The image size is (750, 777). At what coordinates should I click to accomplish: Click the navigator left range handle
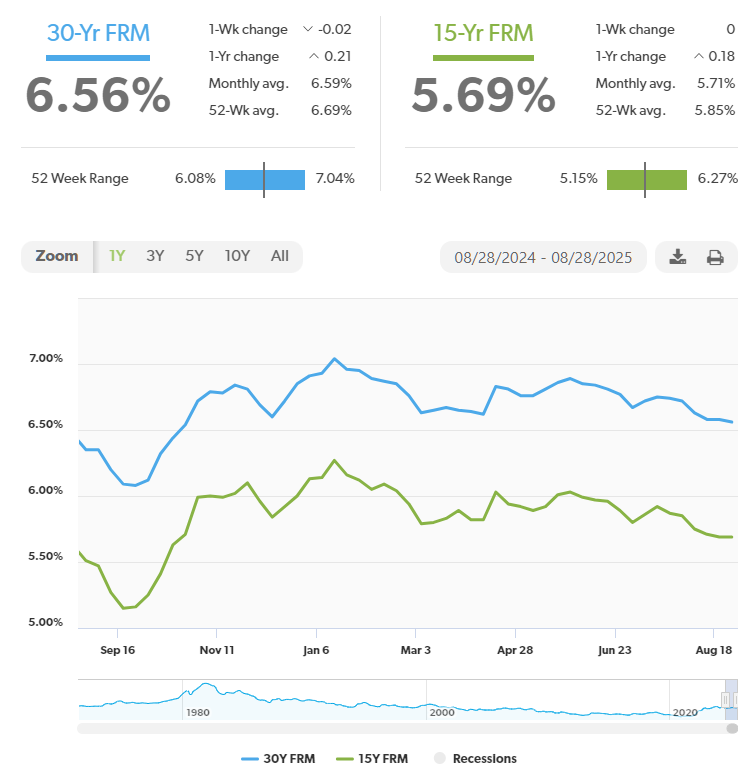(726, 700)
